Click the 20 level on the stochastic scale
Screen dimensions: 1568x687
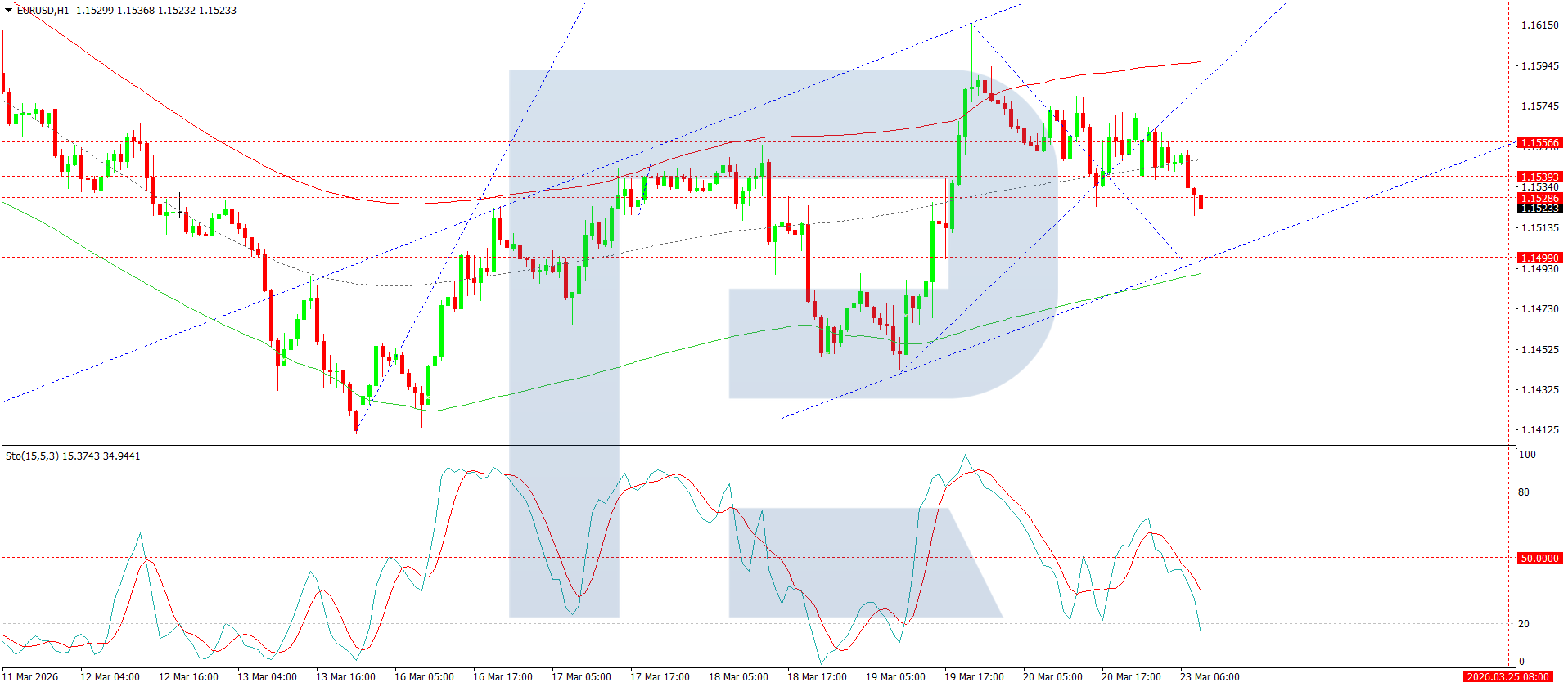pyautogui.click(x=1524, y=624)
